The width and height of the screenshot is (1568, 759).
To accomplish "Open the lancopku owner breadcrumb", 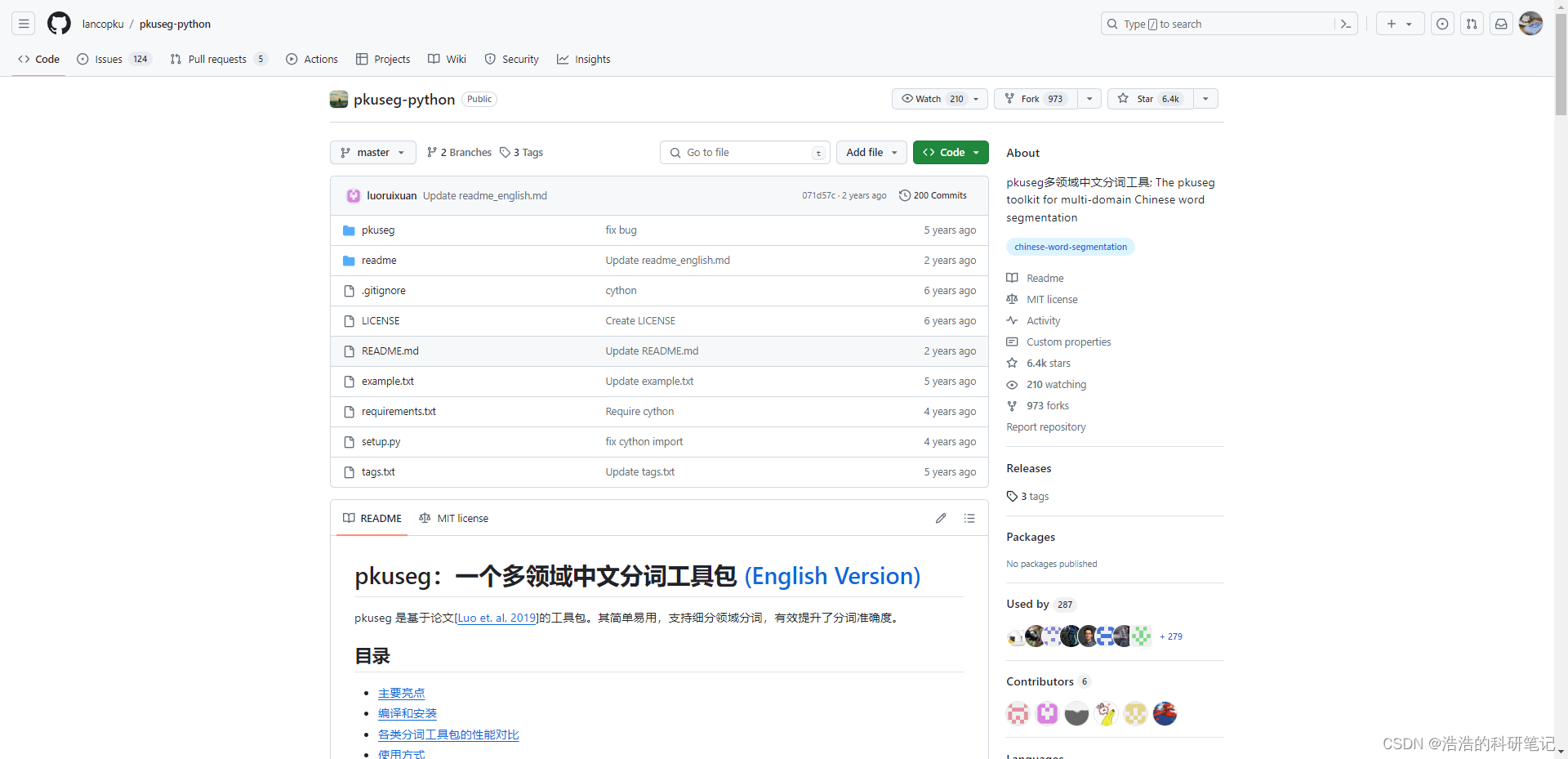I will (103, 24).
